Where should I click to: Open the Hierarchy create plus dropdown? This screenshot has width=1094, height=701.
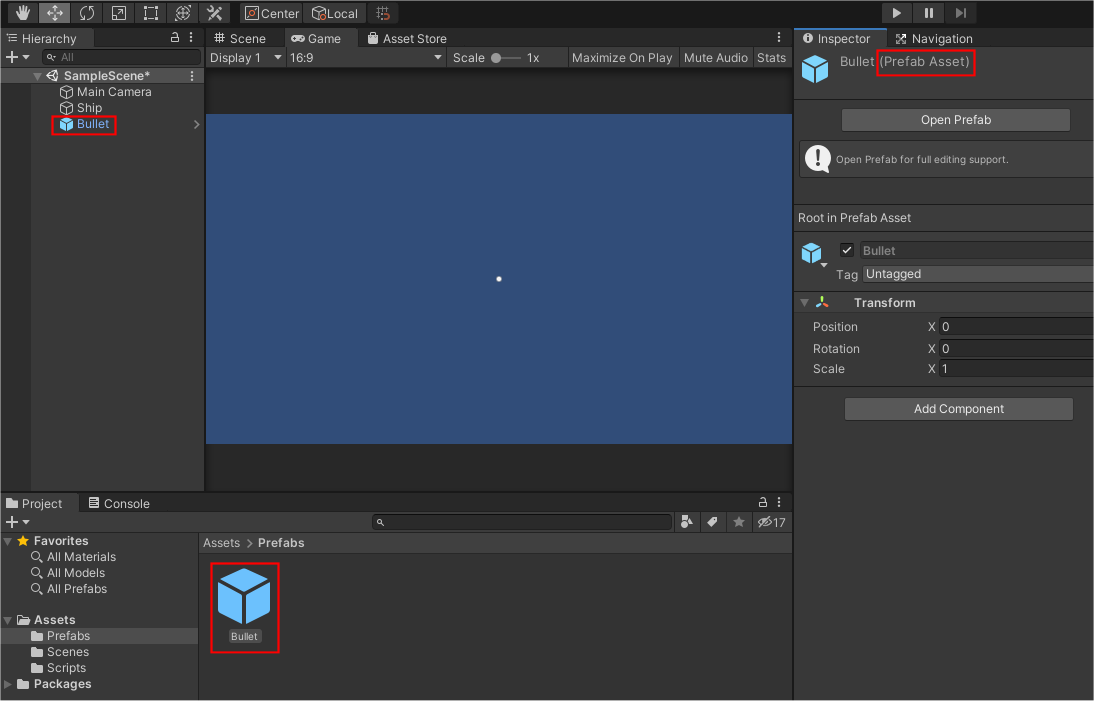[x=17, y=56]
